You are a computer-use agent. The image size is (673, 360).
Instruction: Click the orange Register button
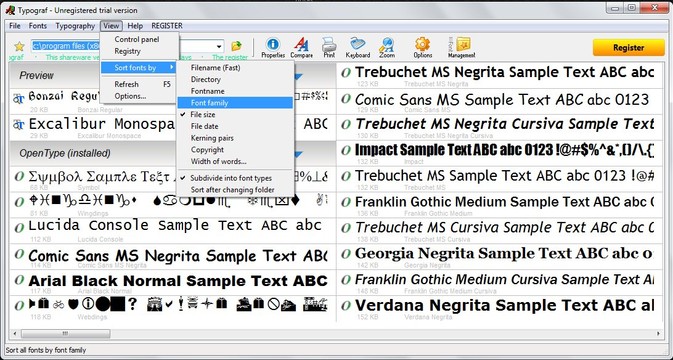pyautogui.click(x=628, y=48)
